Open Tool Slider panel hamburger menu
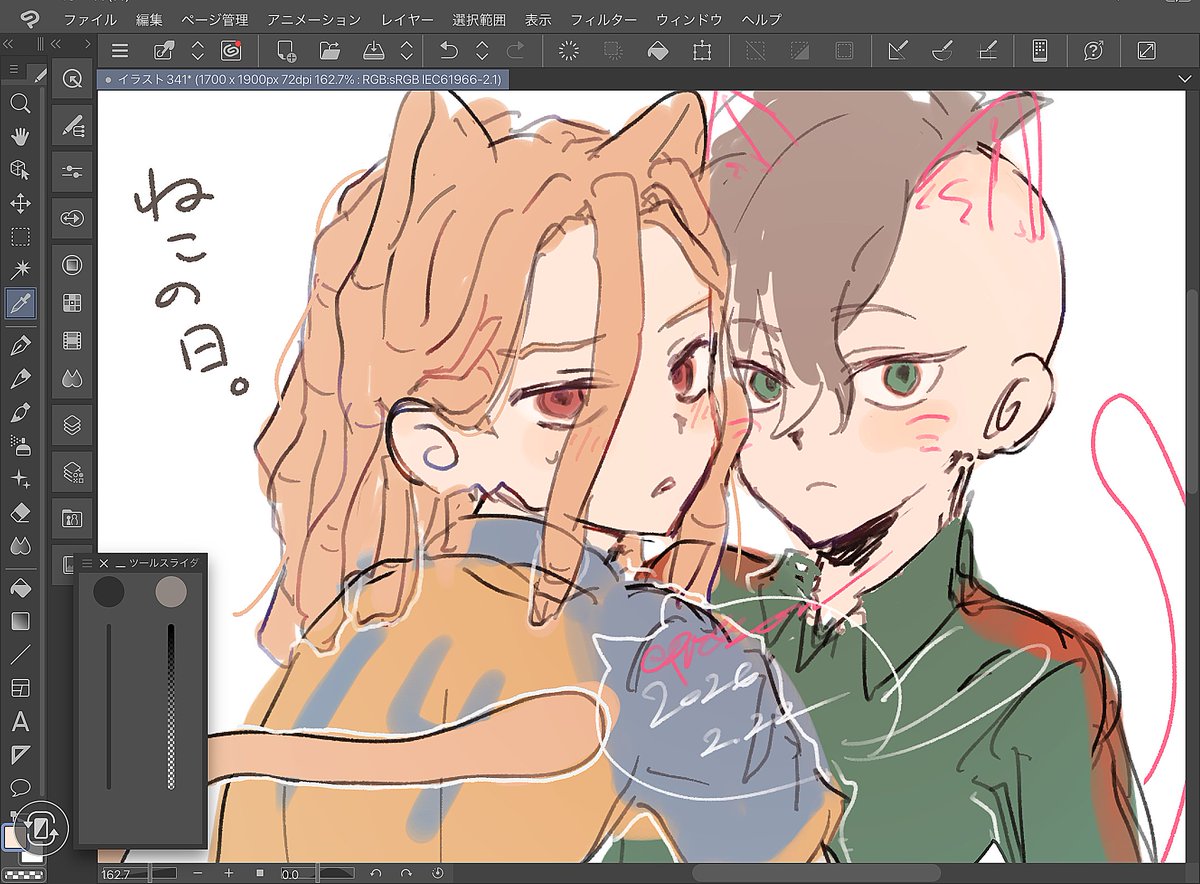This screenshot has height=884, width=1200. (86, 564)
